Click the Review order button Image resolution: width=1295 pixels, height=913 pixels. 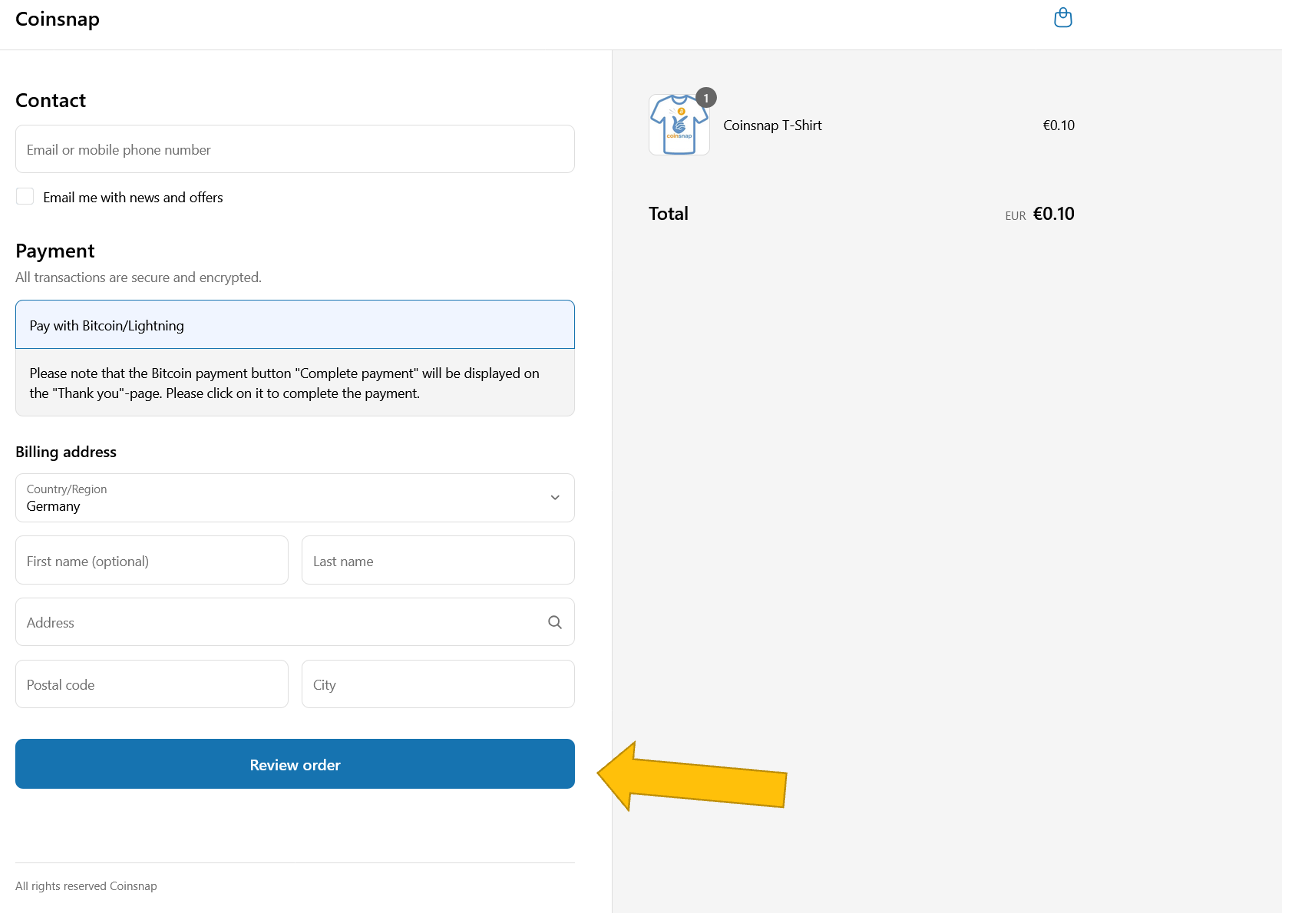tap(295, 764)
